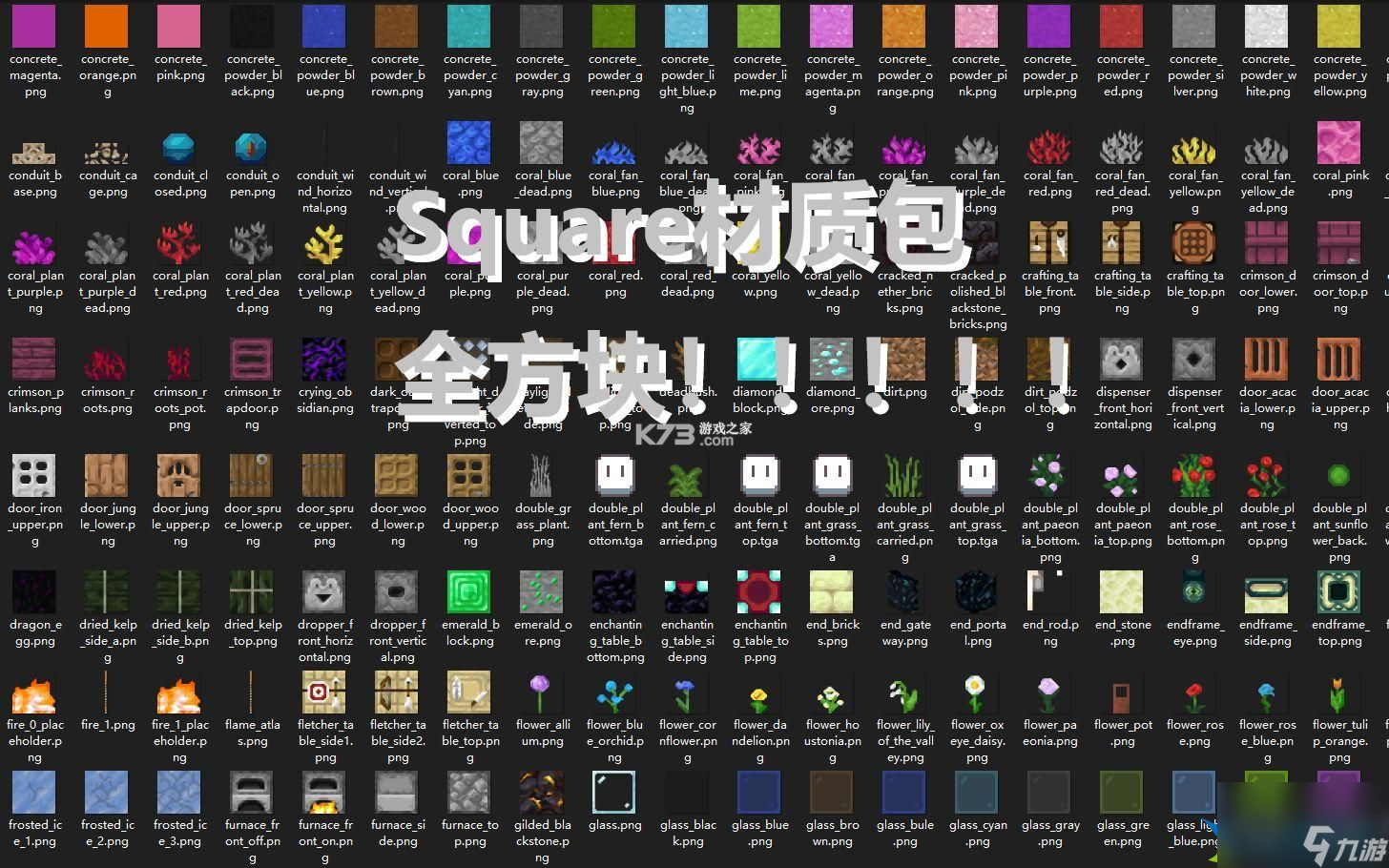1389x868 pixels.
Task: Click the 'flower_dandelion.png' filename label
Action: tap(760, 741)
